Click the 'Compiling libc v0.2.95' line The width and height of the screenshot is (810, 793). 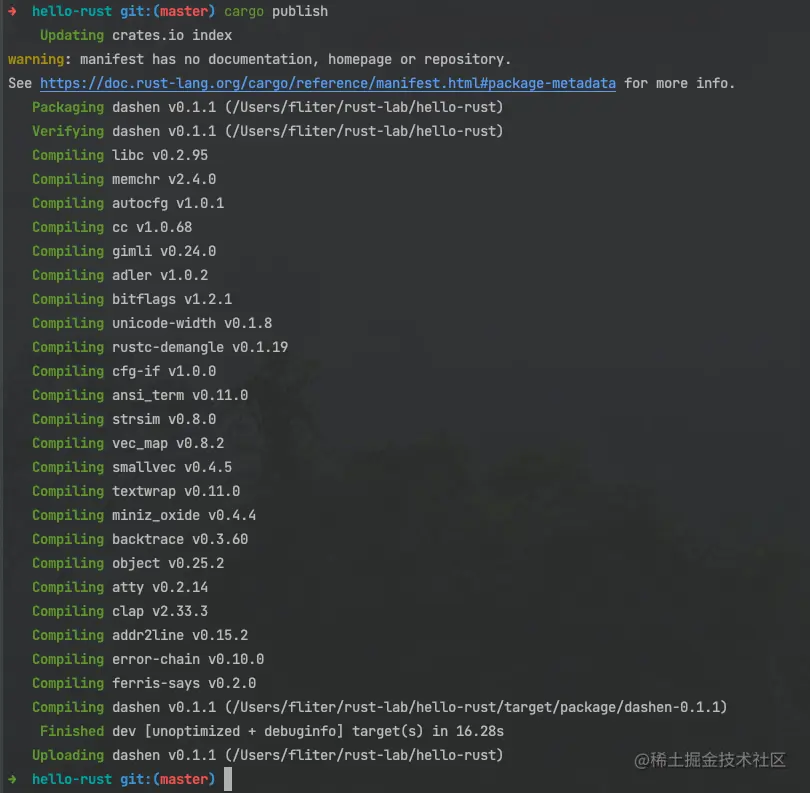[x=120, y=155]
